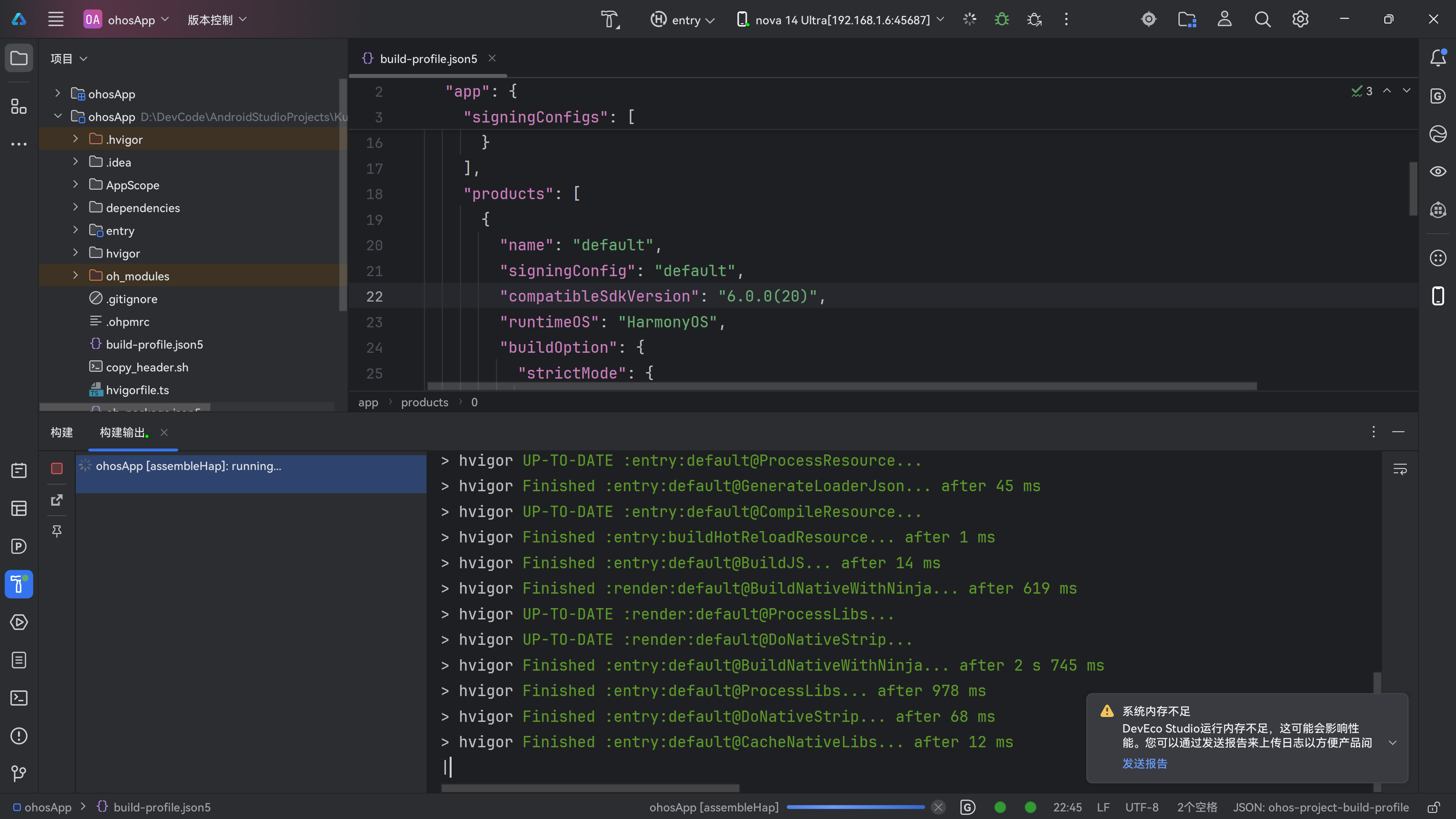The width and height of the screenshot is (1456, 819).
Task: Pin the build output tab
Action: click(x=56, y=531)
